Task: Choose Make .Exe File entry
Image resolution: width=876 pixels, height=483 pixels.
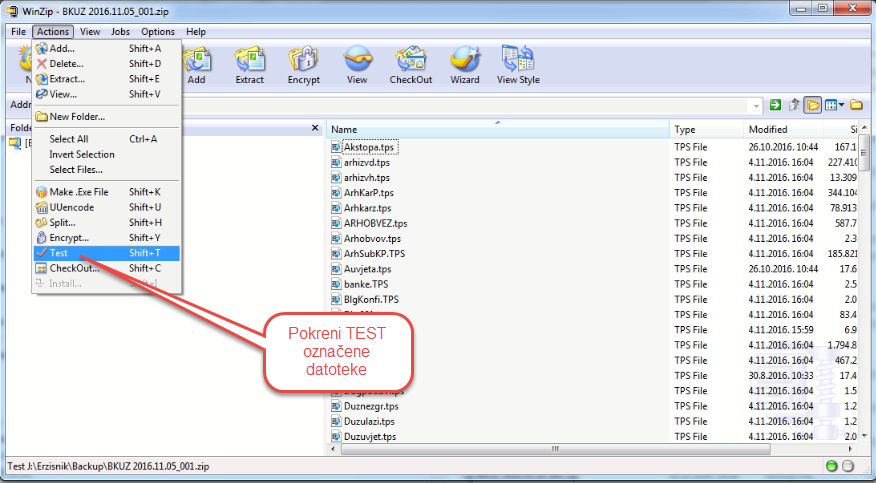Action: point(106,192)
